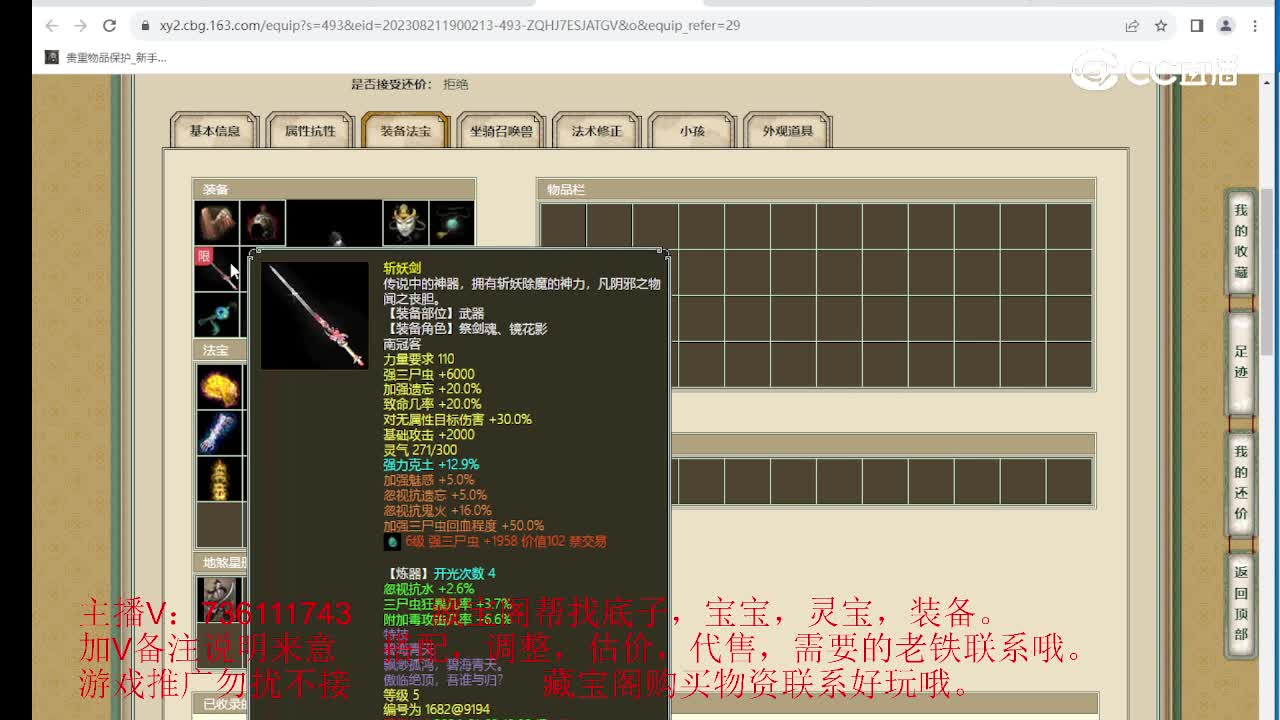Open 足迹 in right sidebar

(x=1241, y=362)
